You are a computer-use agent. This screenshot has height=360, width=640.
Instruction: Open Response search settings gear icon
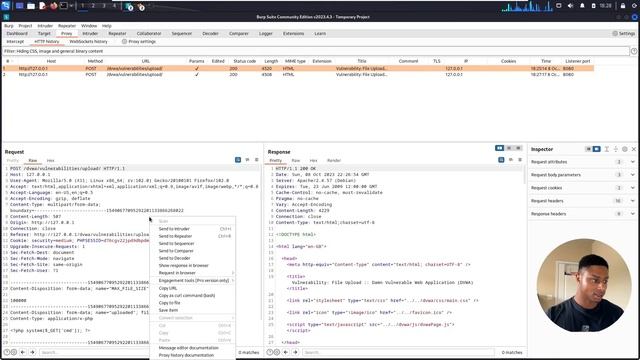(x=277, y=352)
